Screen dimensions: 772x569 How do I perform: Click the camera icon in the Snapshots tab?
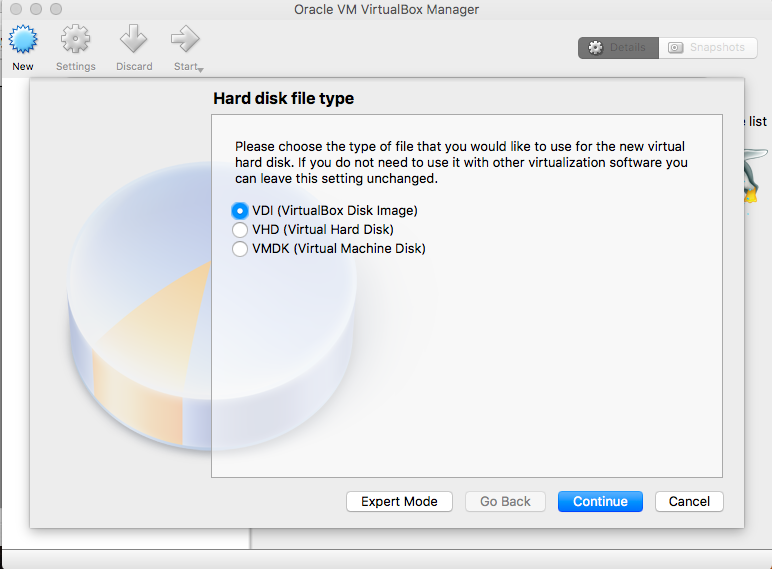tap(677, 48)
